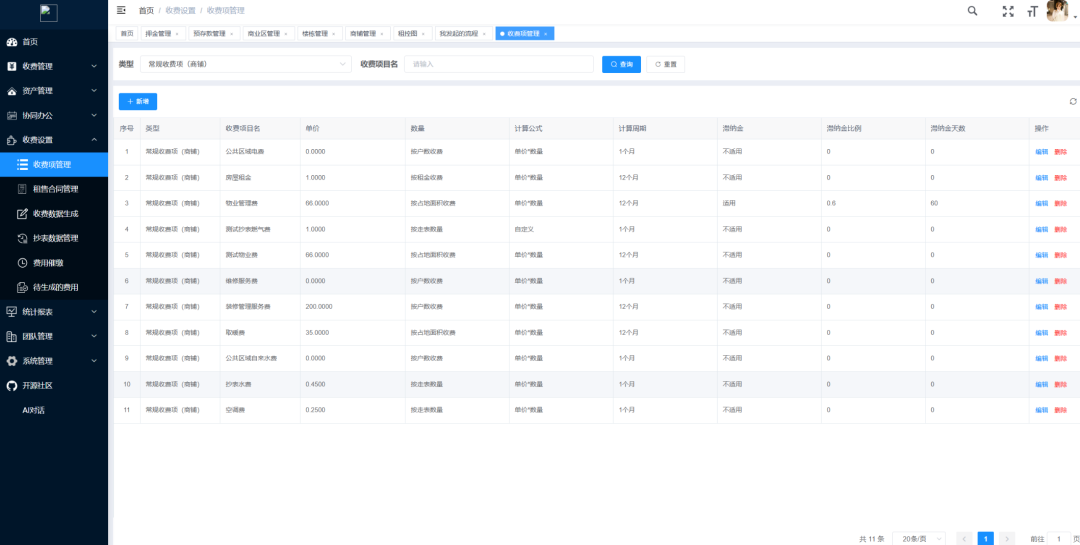The image size is (1080, 545).
Task: Switch to the 首页 tab in tab bar
Action: click(x=127, y=34)
